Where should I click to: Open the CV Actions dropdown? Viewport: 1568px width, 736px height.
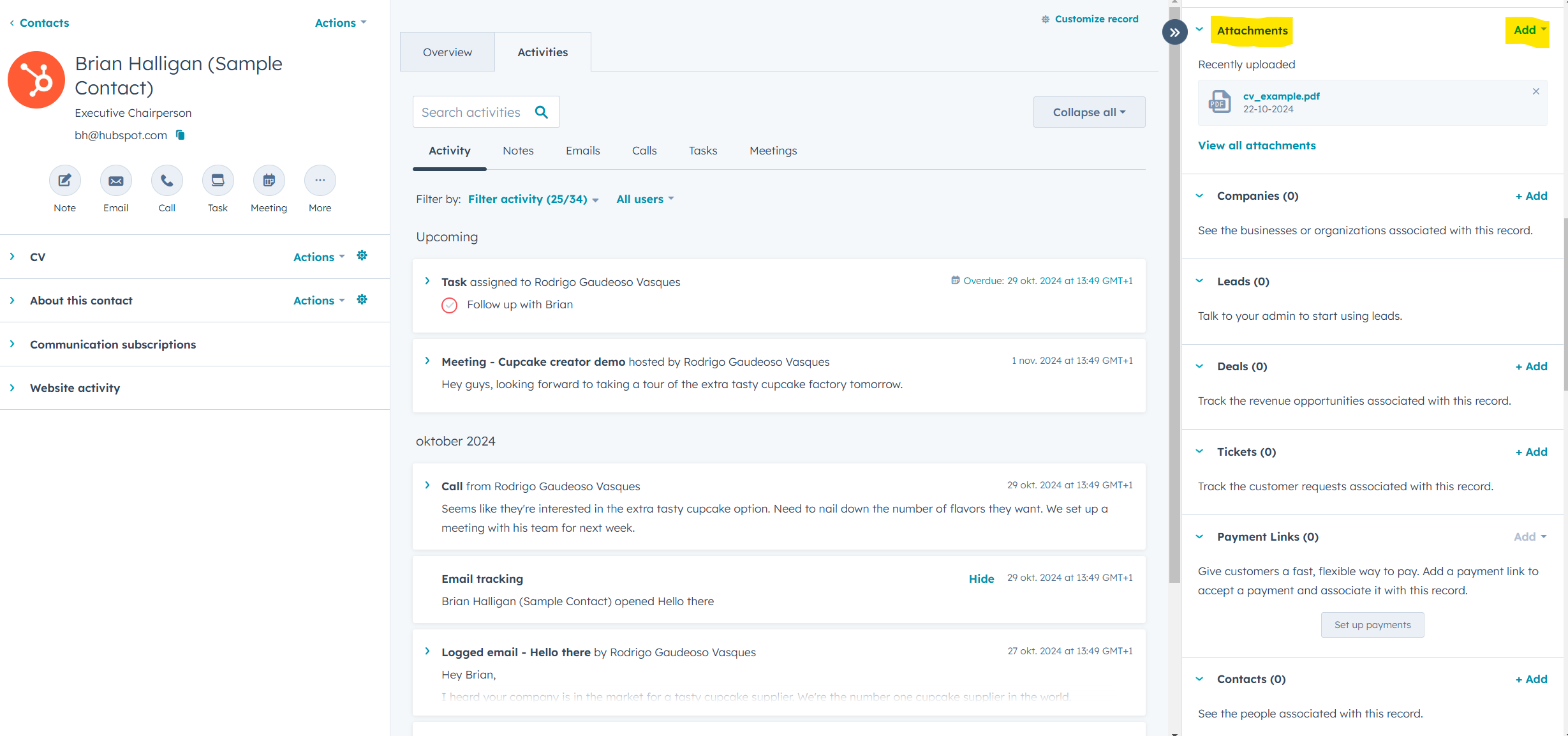319,257
